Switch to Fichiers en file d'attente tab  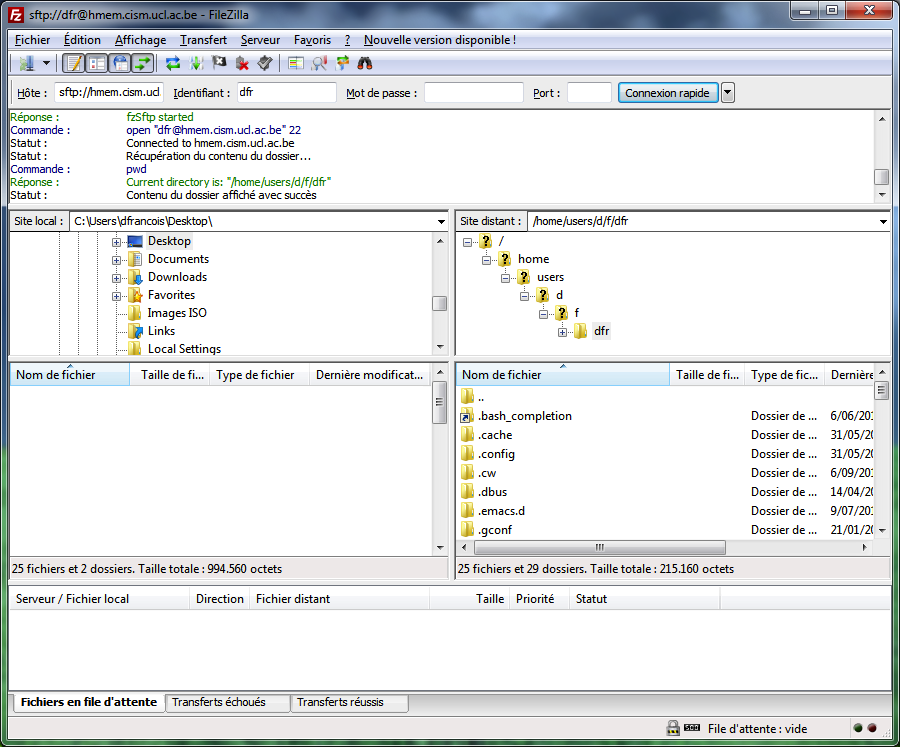[x=88, y=702]
